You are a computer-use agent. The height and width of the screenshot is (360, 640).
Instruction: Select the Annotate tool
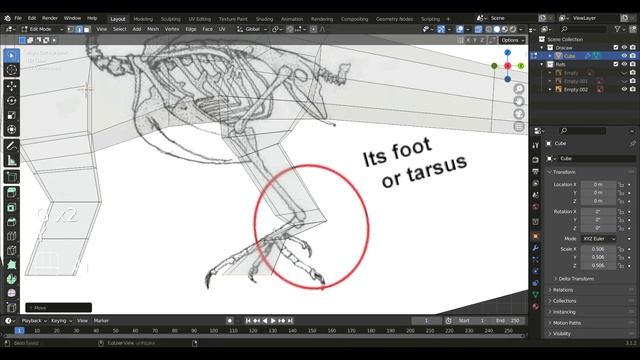(x=11, y=146)
